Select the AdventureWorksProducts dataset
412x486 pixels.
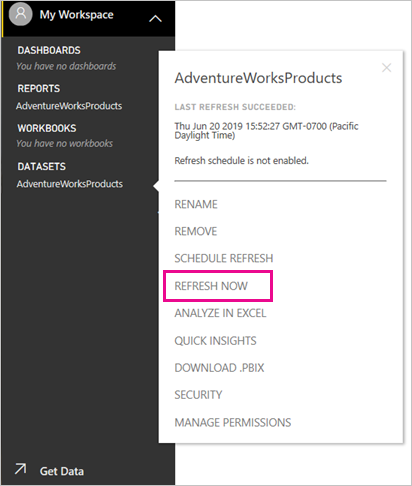click(x=70, y=184)
